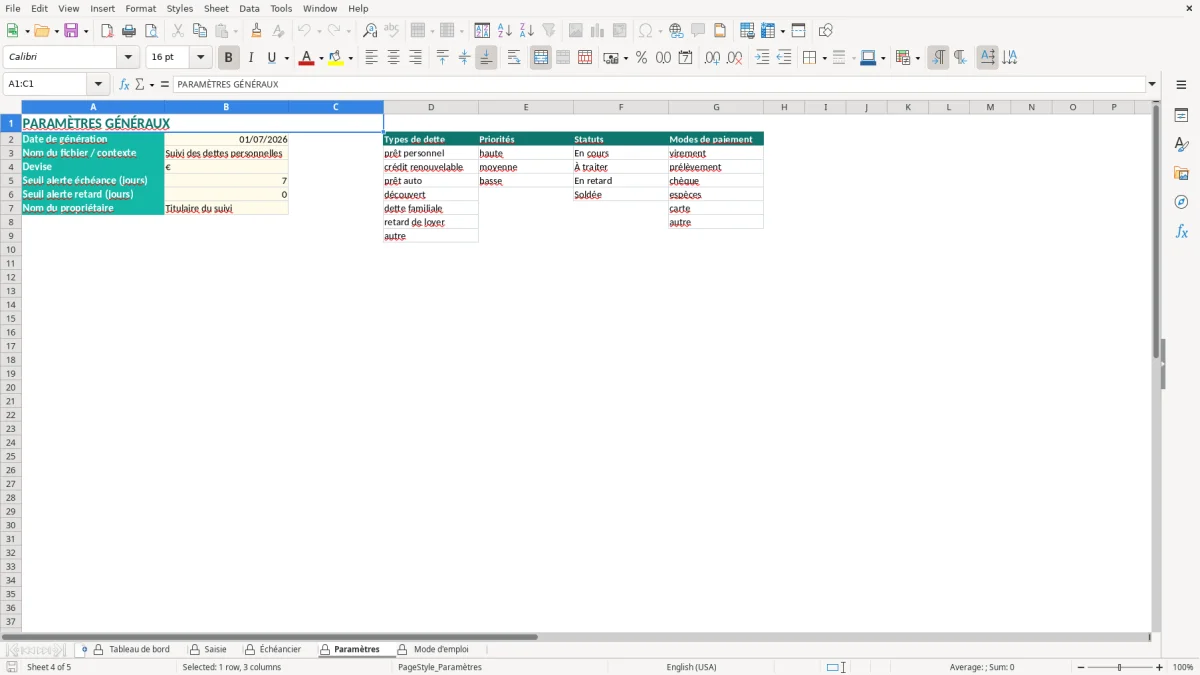The height and width of the screenshot is (675, 1200).
Task: Click the Function Wizard fx icon
Action: click(124, 84)
